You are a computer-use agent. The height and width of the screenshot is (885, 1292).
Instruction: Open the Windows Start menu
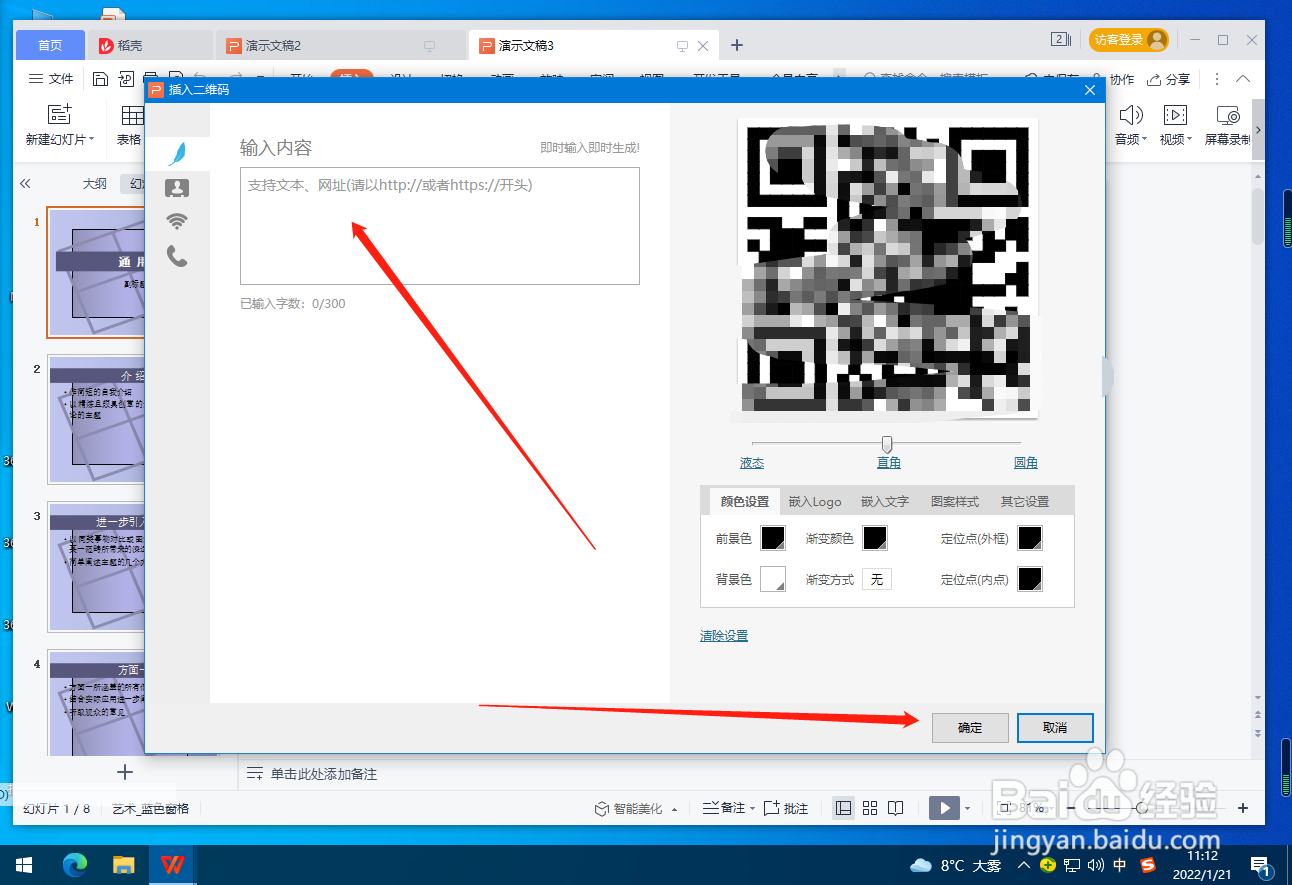(x=24, y=865)
